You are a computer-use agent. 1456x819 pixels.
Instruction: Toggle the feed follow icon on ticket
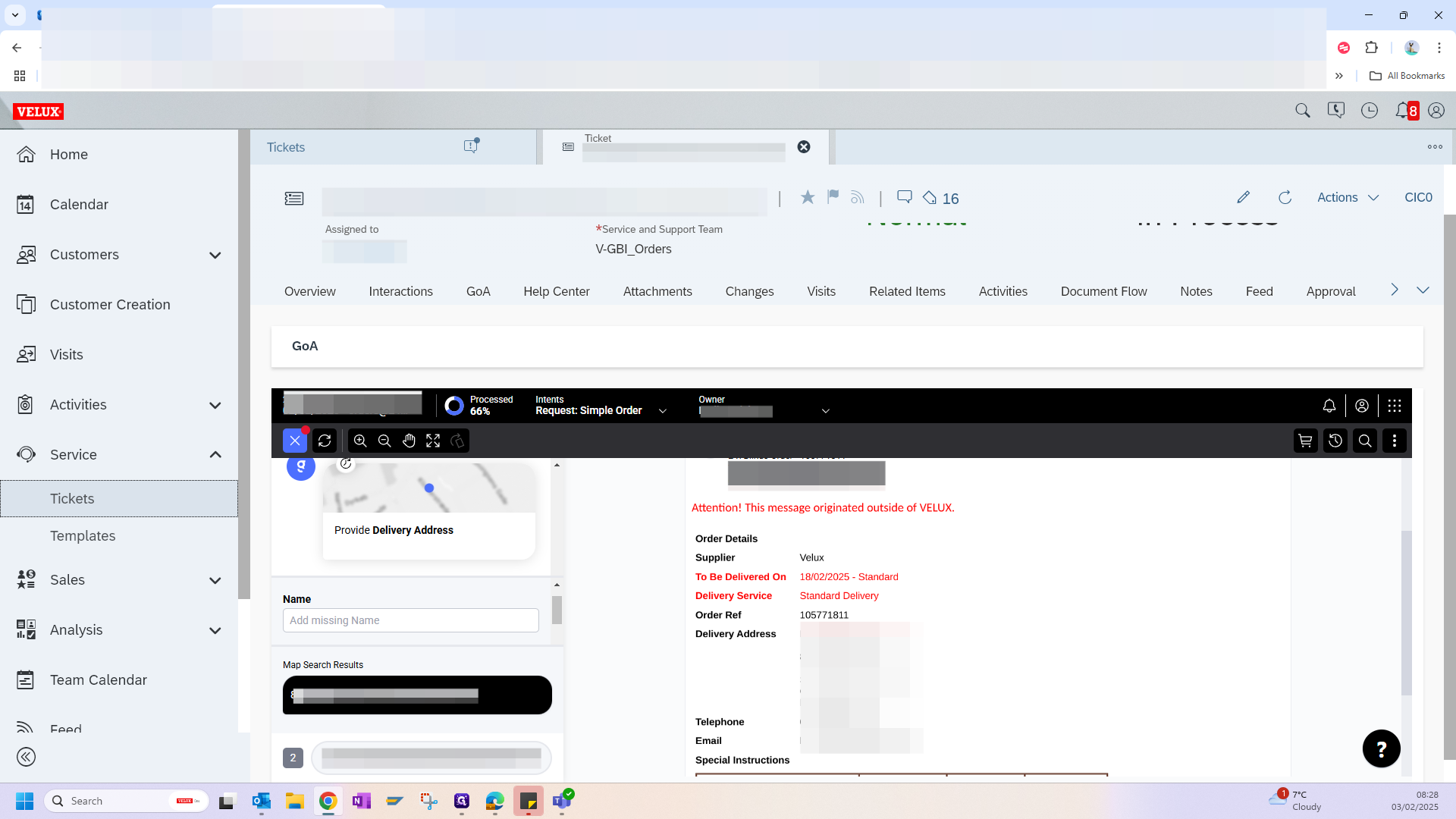coord(858,197)
